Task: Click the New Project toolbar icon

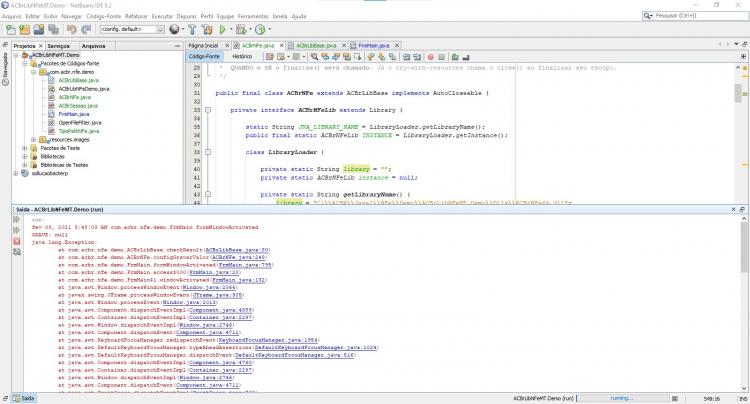Action: coord(24,30)
